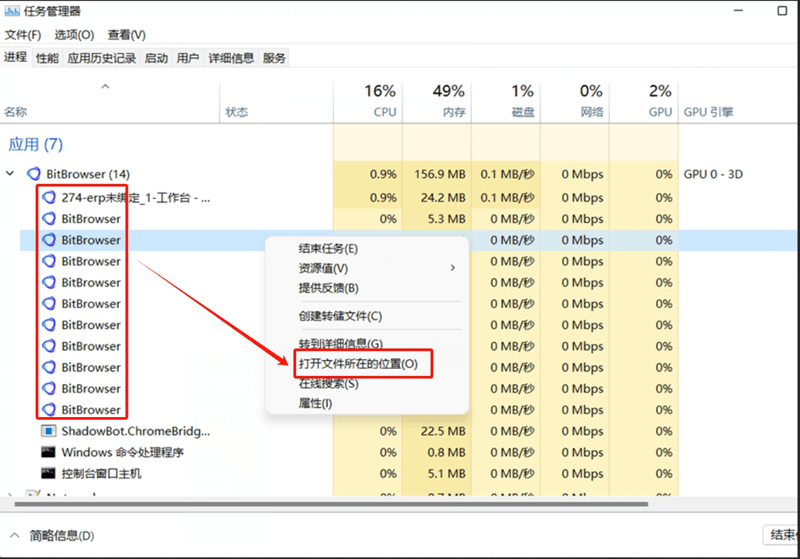800x559 pixels.
Task: Open the 选项(O) menu
Action: click(x=74, y=35)
